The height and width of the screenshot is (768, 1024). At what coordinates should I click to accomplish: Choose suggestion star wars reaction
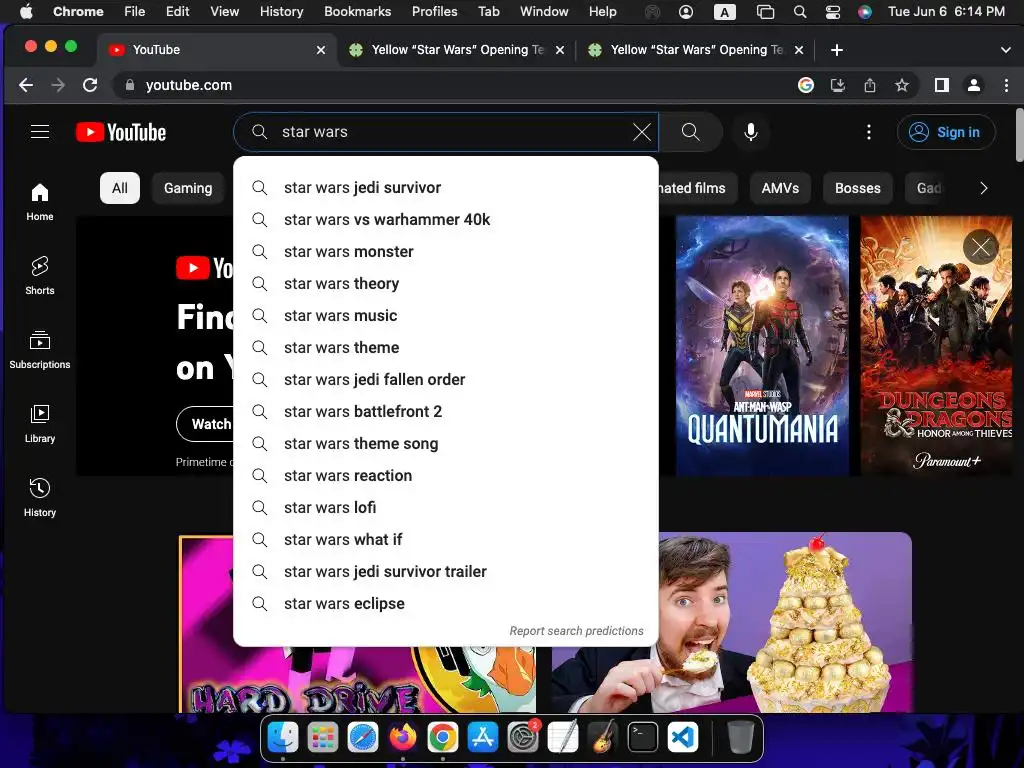tap(445, 475)
